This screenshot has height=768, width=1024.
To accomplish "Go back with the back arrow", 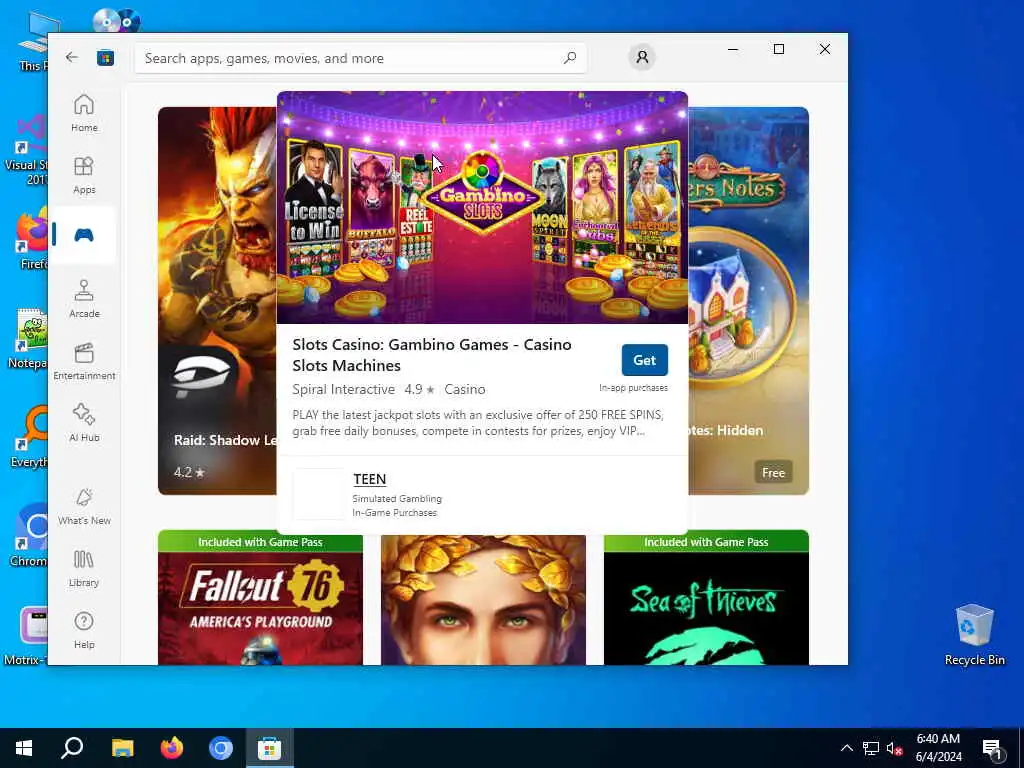I will 72,57.
